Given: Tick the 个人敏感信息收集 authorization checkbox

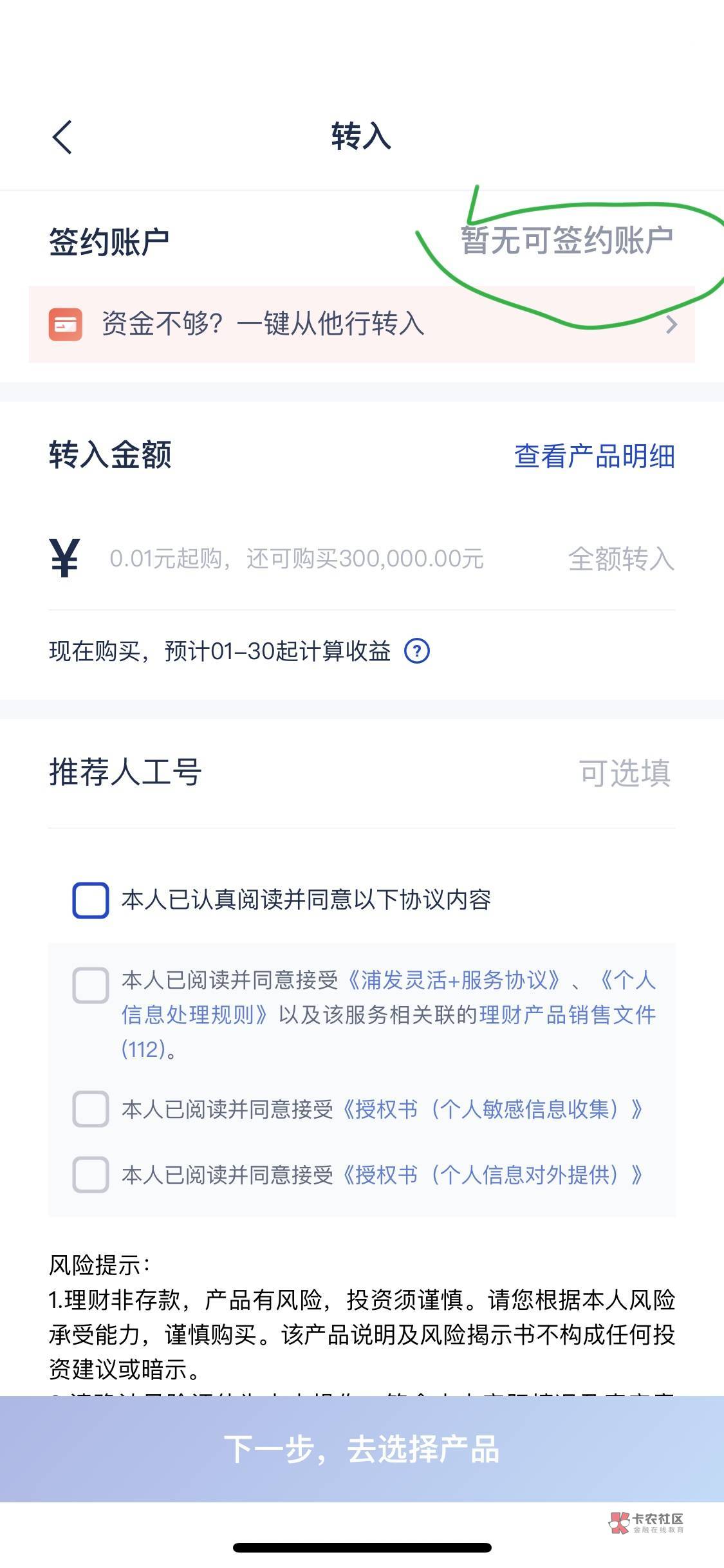Looking at the screenshot, I should point(90,1109).
